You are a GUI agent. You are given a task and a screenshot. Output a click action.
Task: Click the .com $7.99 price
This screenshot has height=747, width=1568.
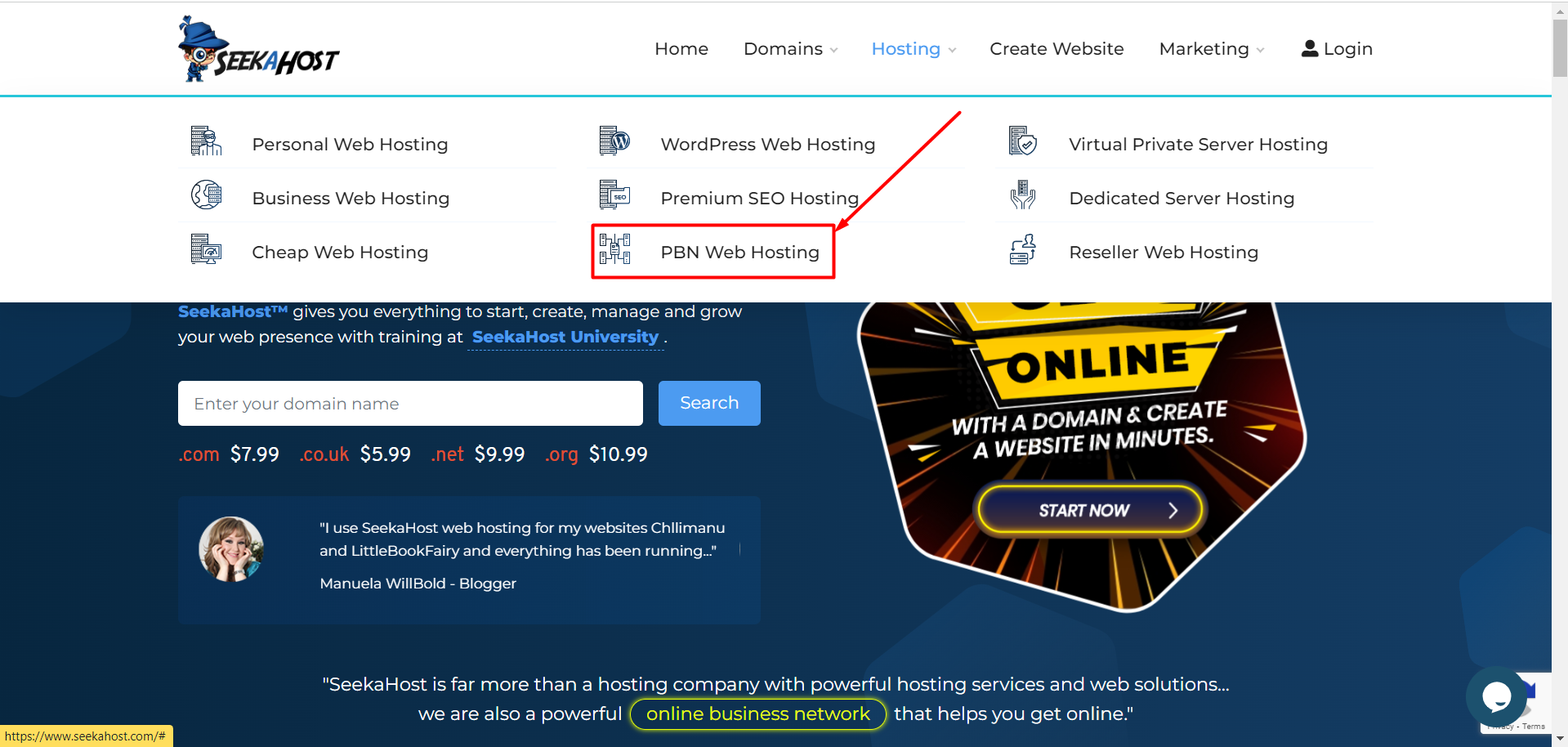point(229,454)
